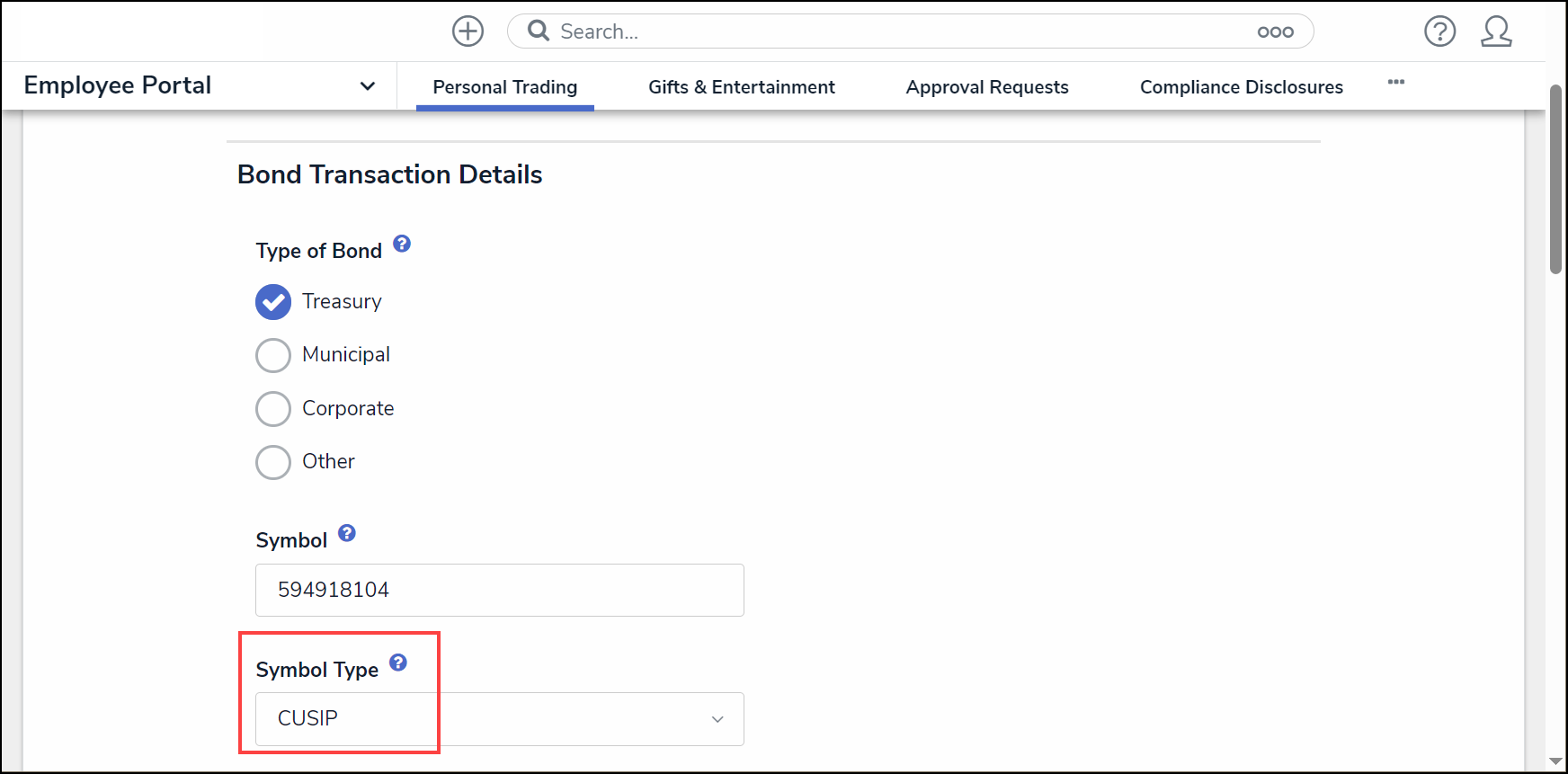1568x774 pixels.
Task: Click the Symbol text field
Action: (500, 590)
